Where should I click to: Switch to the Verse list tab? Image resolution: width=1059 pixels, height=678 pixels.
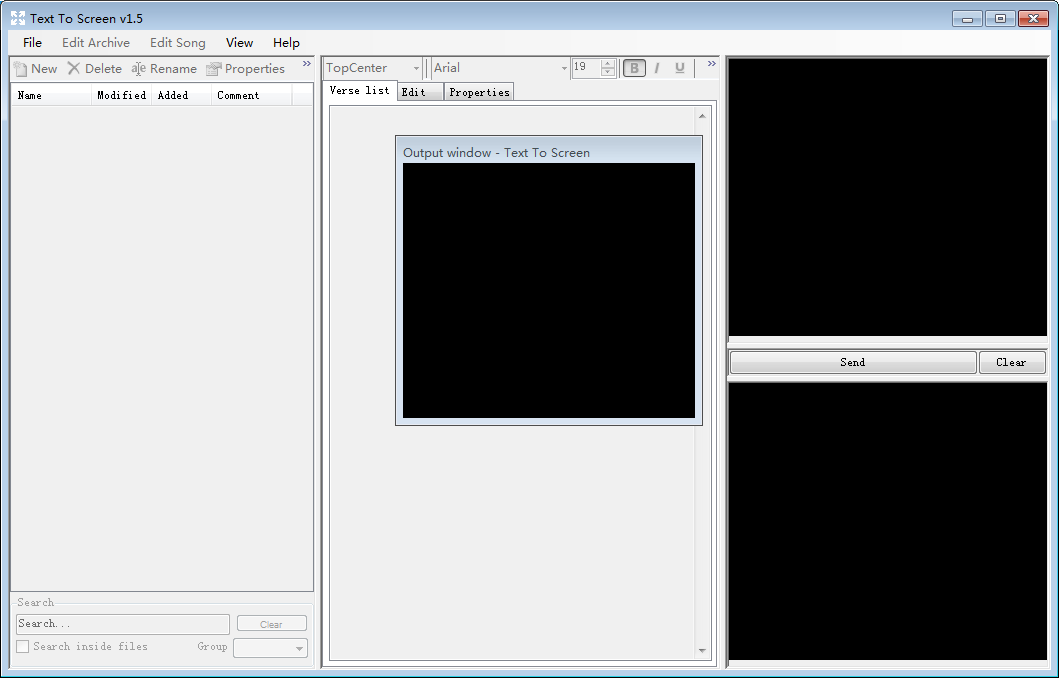359,90
